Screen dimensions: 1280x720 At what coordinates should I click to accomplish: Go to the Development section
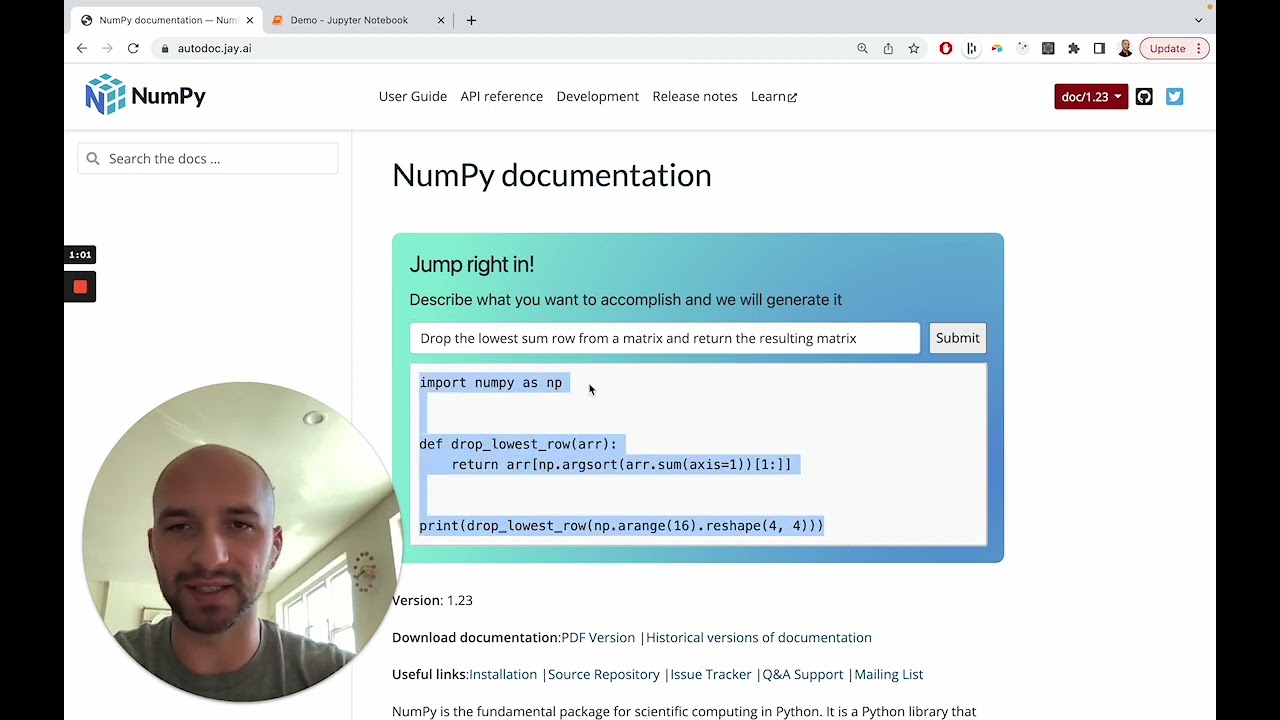tap(598, 96)
